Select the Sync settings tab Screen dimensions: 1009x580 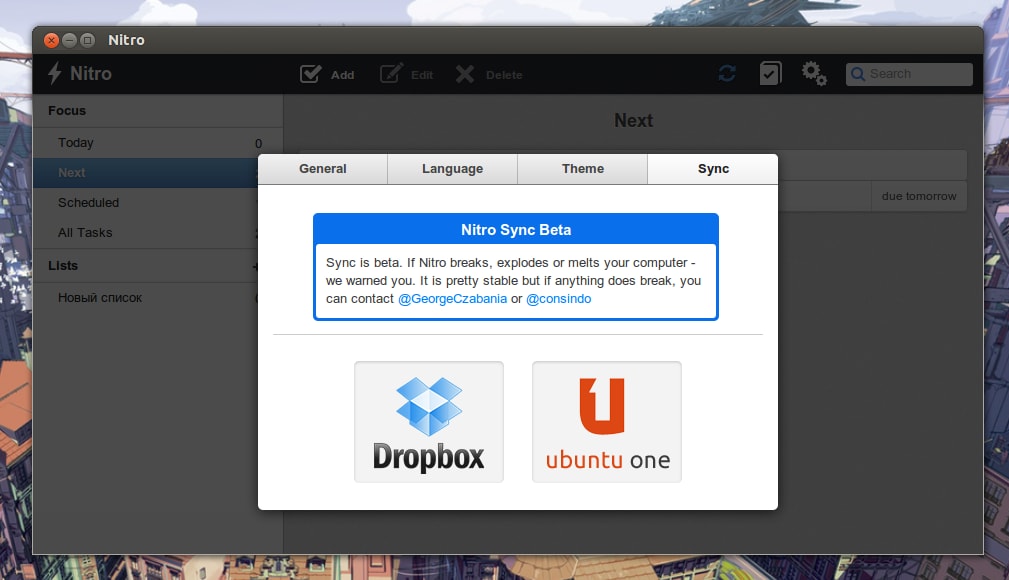tap(713, 169)
